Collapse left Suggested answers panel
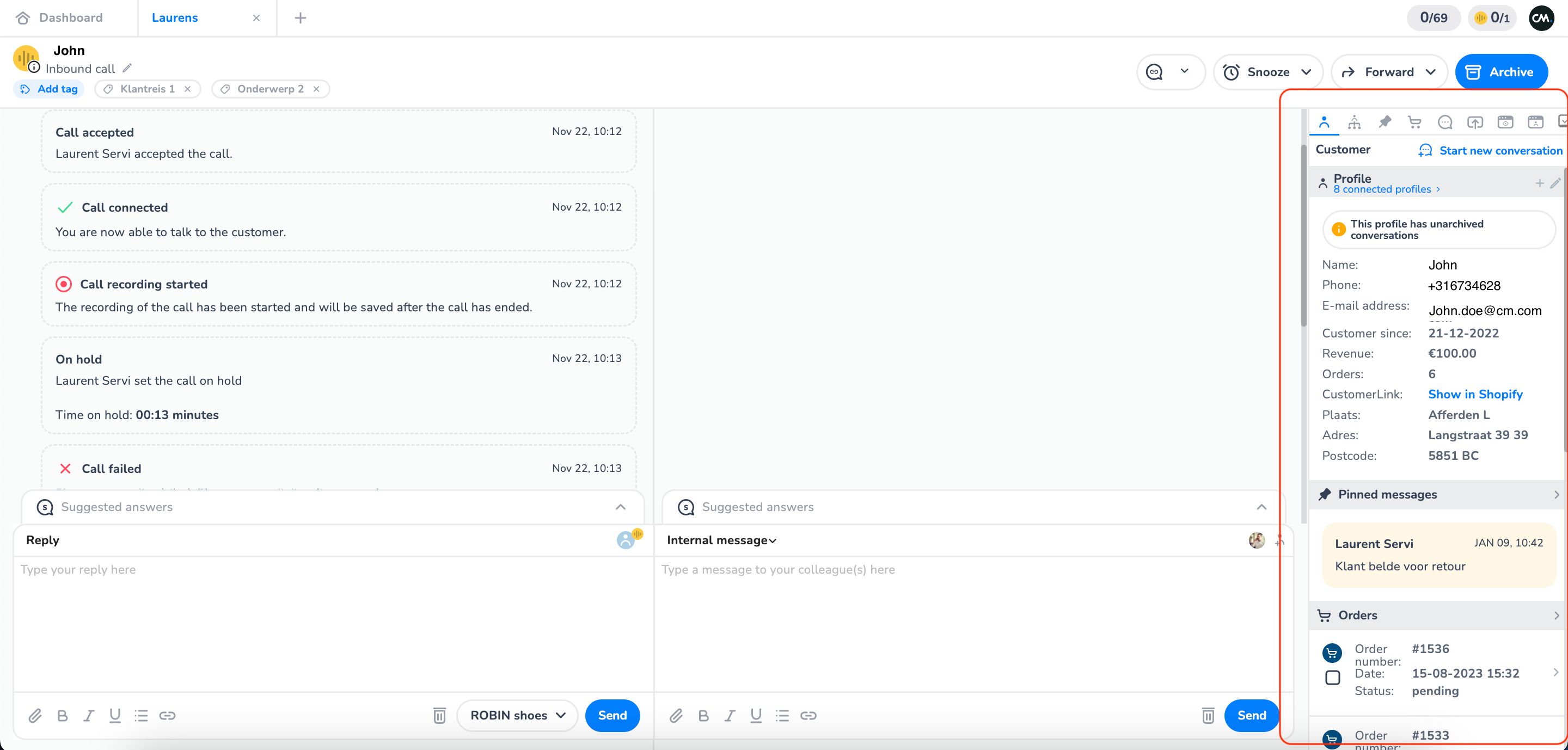The width and height of the screenshot is (1568, 750). [x=620, y=507]
